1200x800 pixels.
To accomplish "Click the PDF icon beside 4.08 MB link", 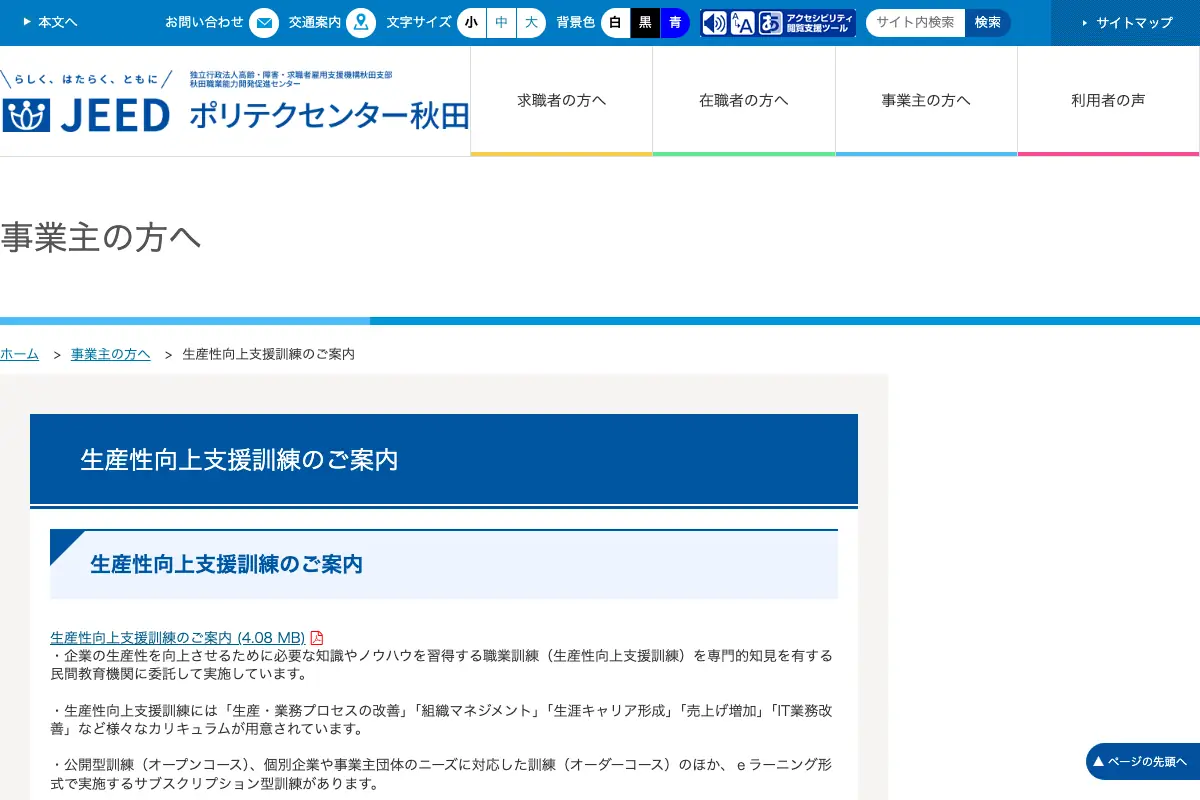I will [x=317, y=638].
